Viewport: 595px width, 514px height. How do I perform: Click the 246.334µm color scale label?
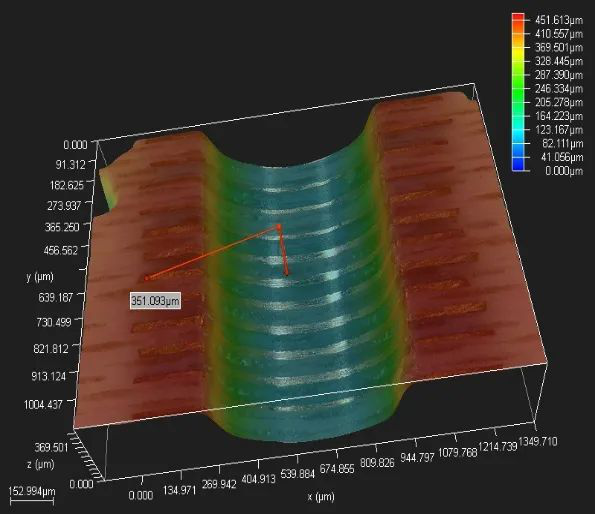coord(559,89)
